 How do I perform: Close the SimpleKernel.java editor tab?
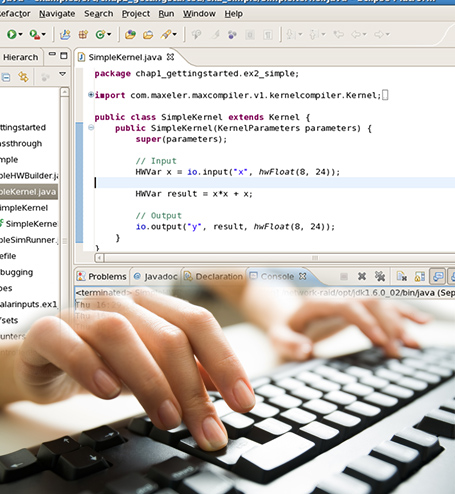(170, 57)
